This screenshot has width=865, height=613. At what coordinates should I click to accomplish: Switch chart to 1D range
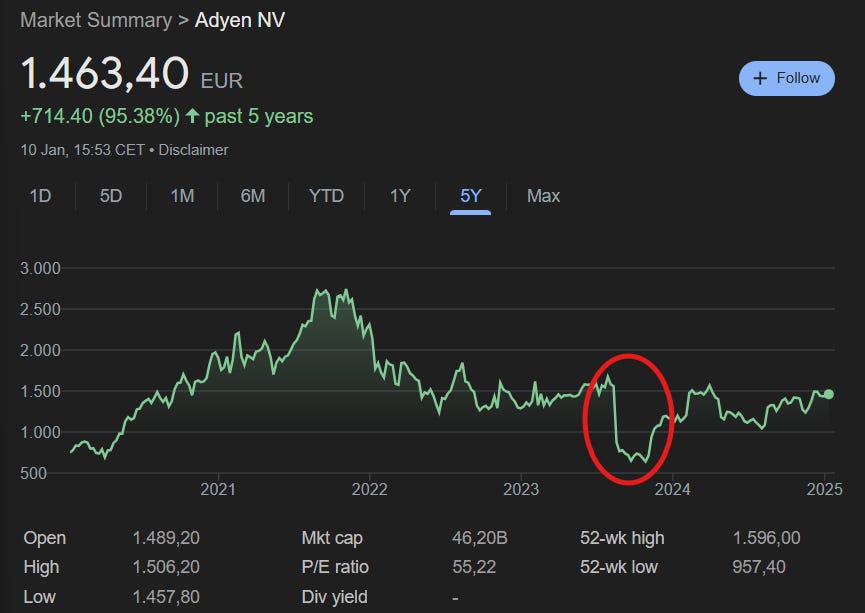[40, 196]
